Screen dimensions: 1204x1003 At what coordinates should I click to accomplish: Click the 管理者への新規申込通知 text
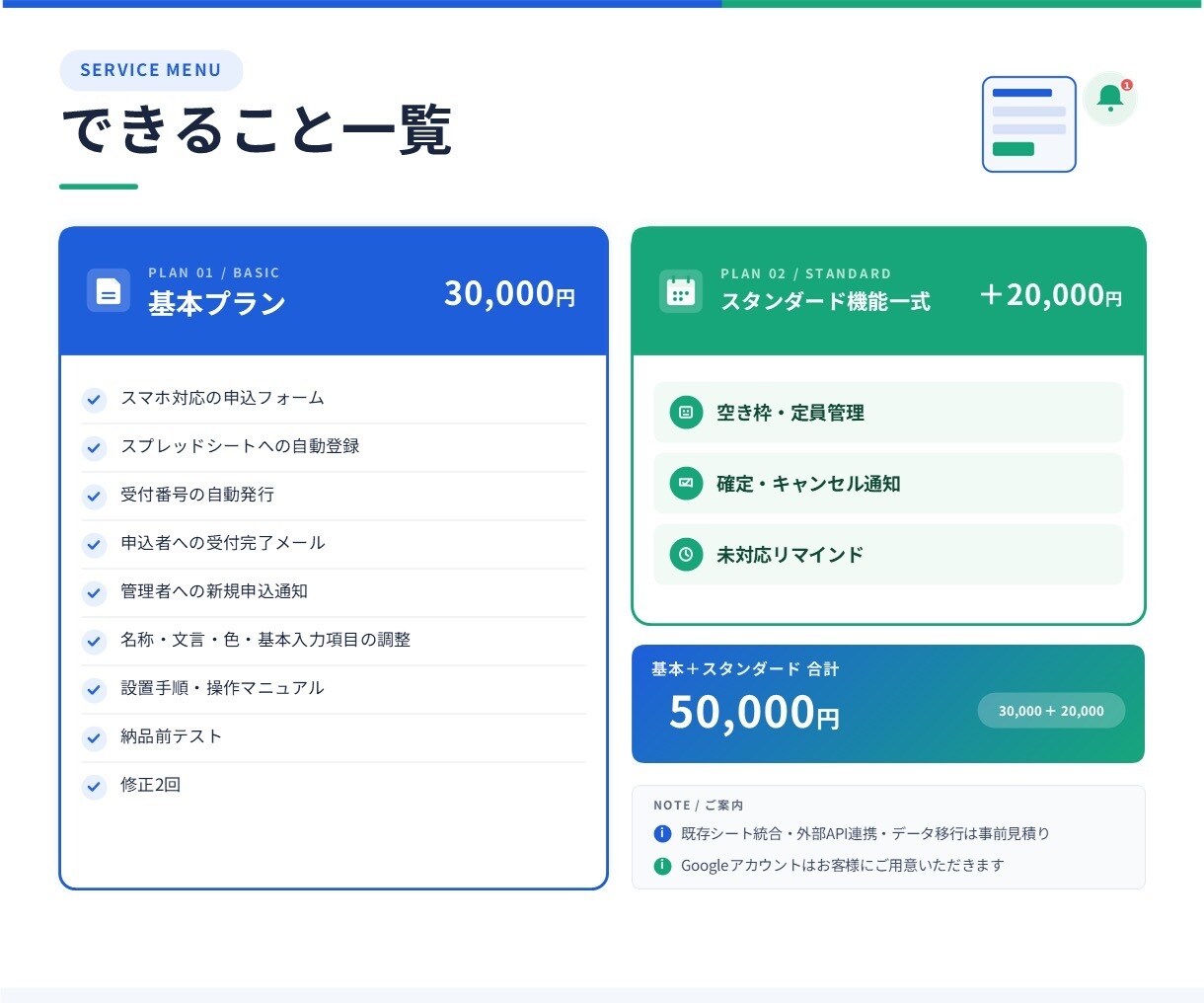214,591
